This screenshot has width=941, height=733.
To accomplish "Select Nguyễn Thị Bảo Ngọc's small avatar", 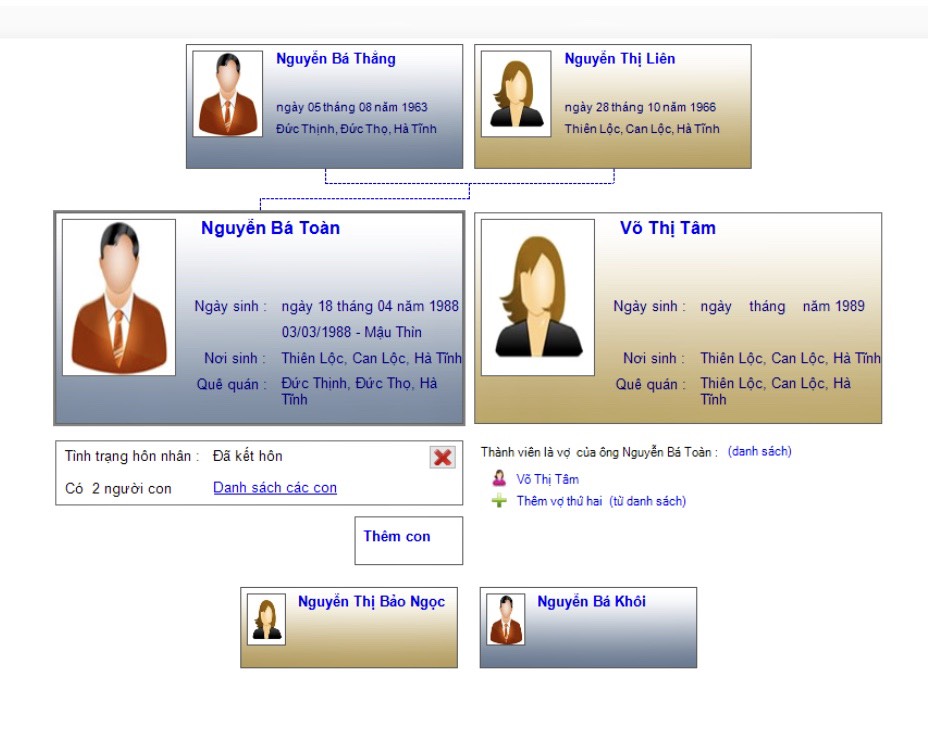I will tap(266, 620).
